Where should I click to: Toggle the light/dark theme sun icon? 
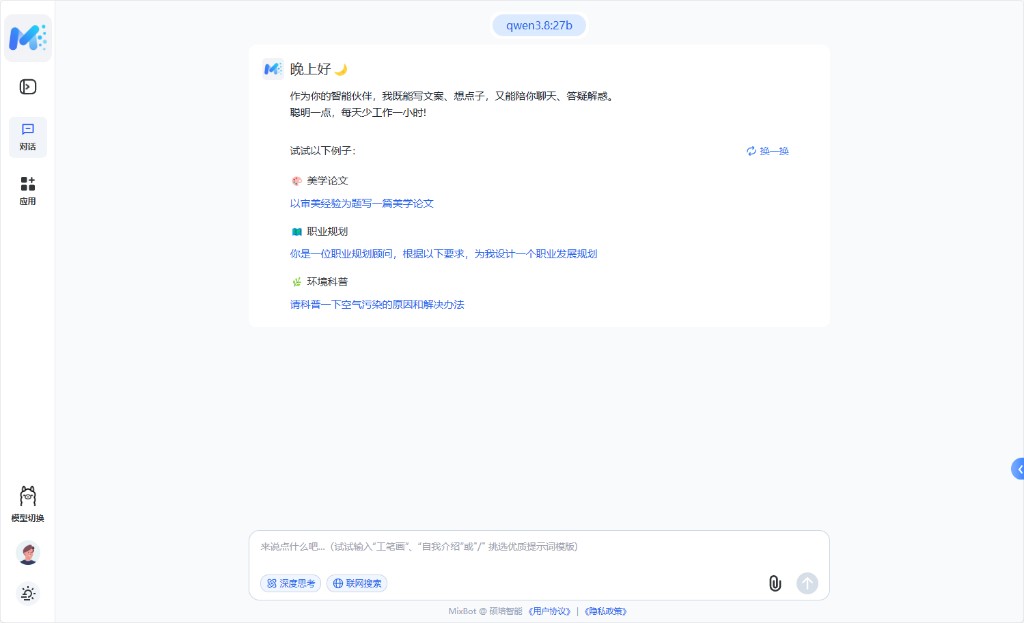pyautogui.click(x=27, y=594)
